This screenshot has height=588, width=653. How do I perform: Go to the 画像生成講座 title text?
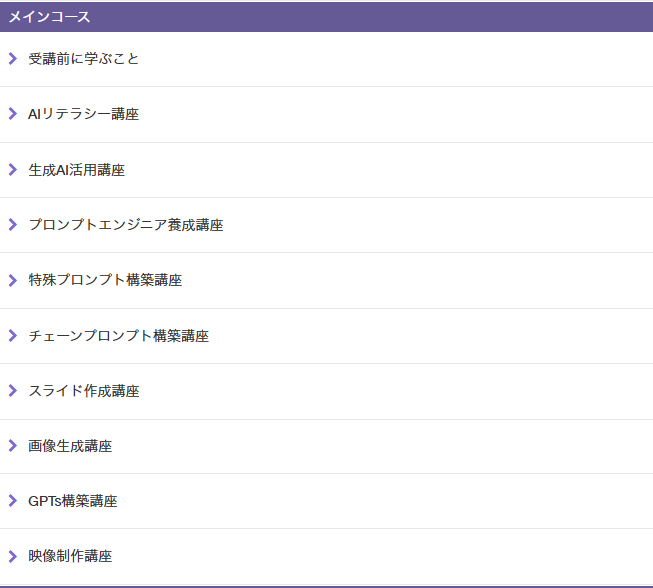coord(70,446)
